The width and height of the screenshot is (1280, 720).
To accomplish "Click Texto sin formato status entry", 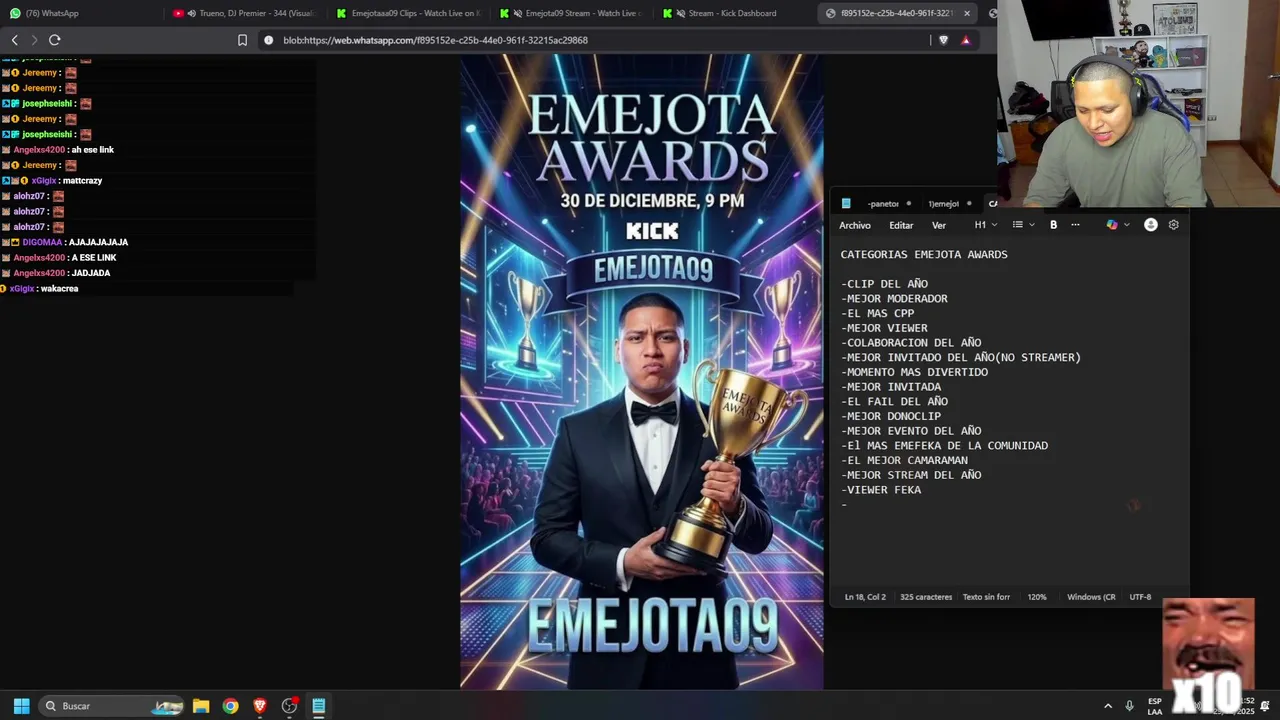I will pyautogui.click(x=986, y=597).
